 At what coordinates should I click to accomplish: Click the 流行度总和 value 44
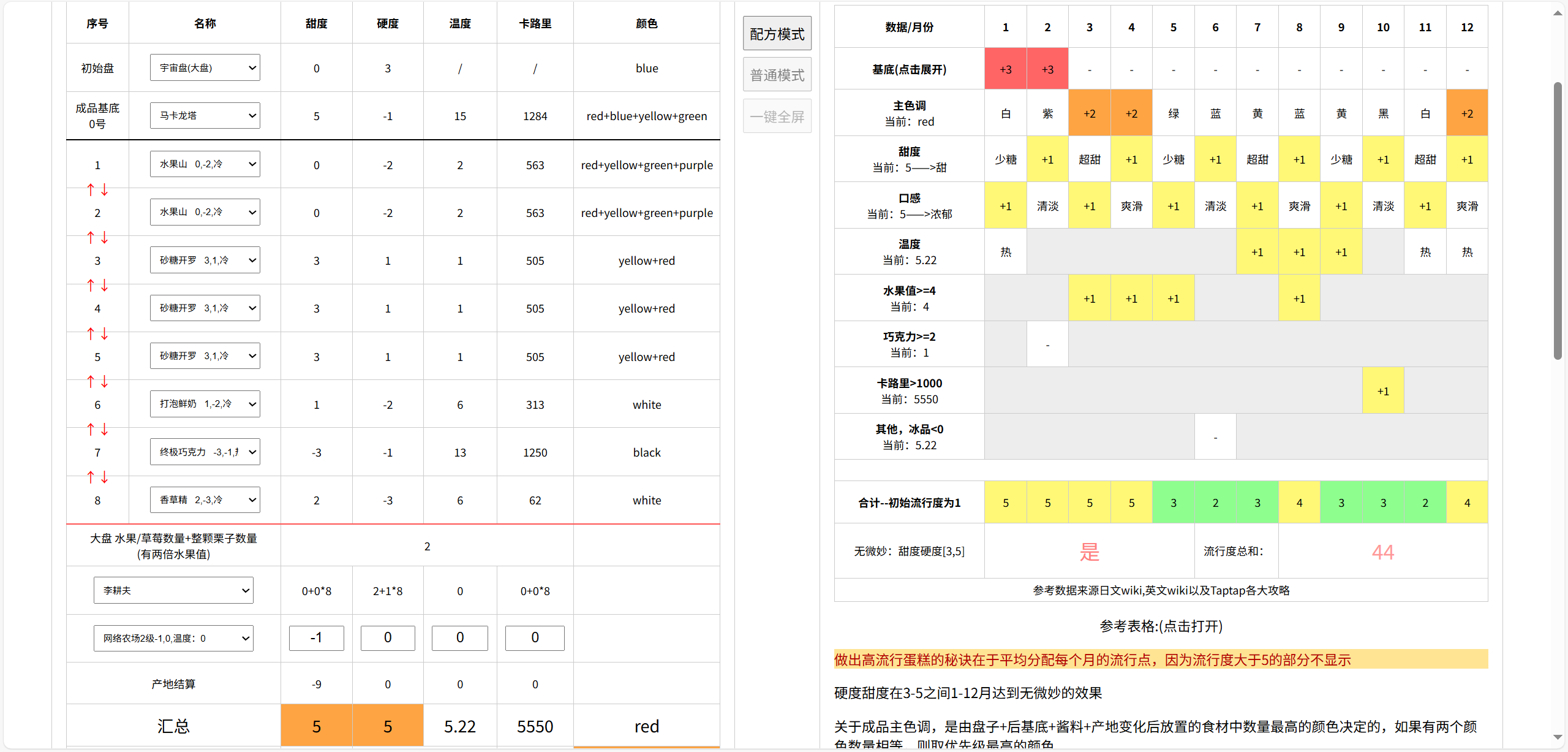pos(1383,552)
